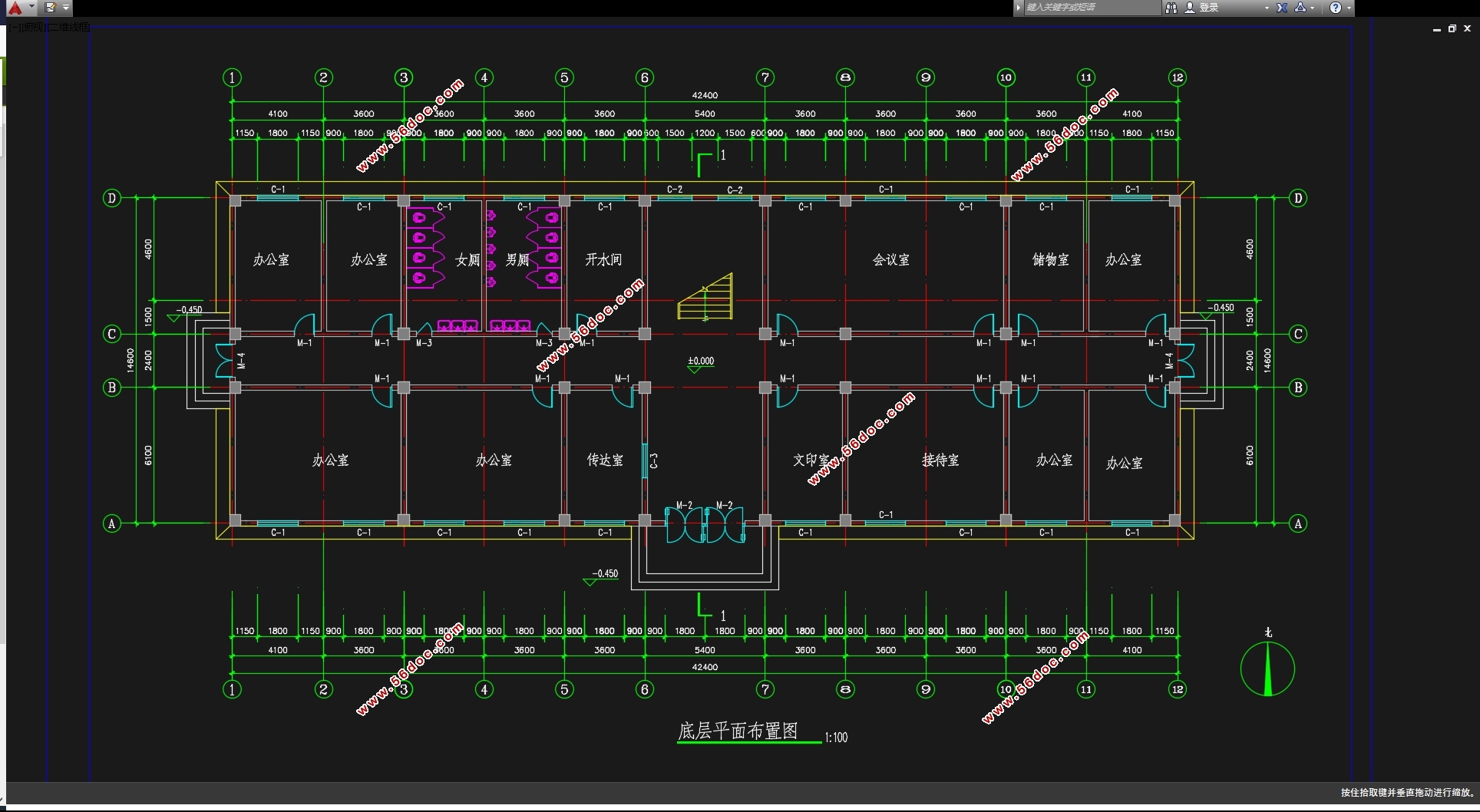The height and width of the screenshot is (812, 1480).
Task: Select the status bar zoom hint text
Action: (x=1408, y=793)
